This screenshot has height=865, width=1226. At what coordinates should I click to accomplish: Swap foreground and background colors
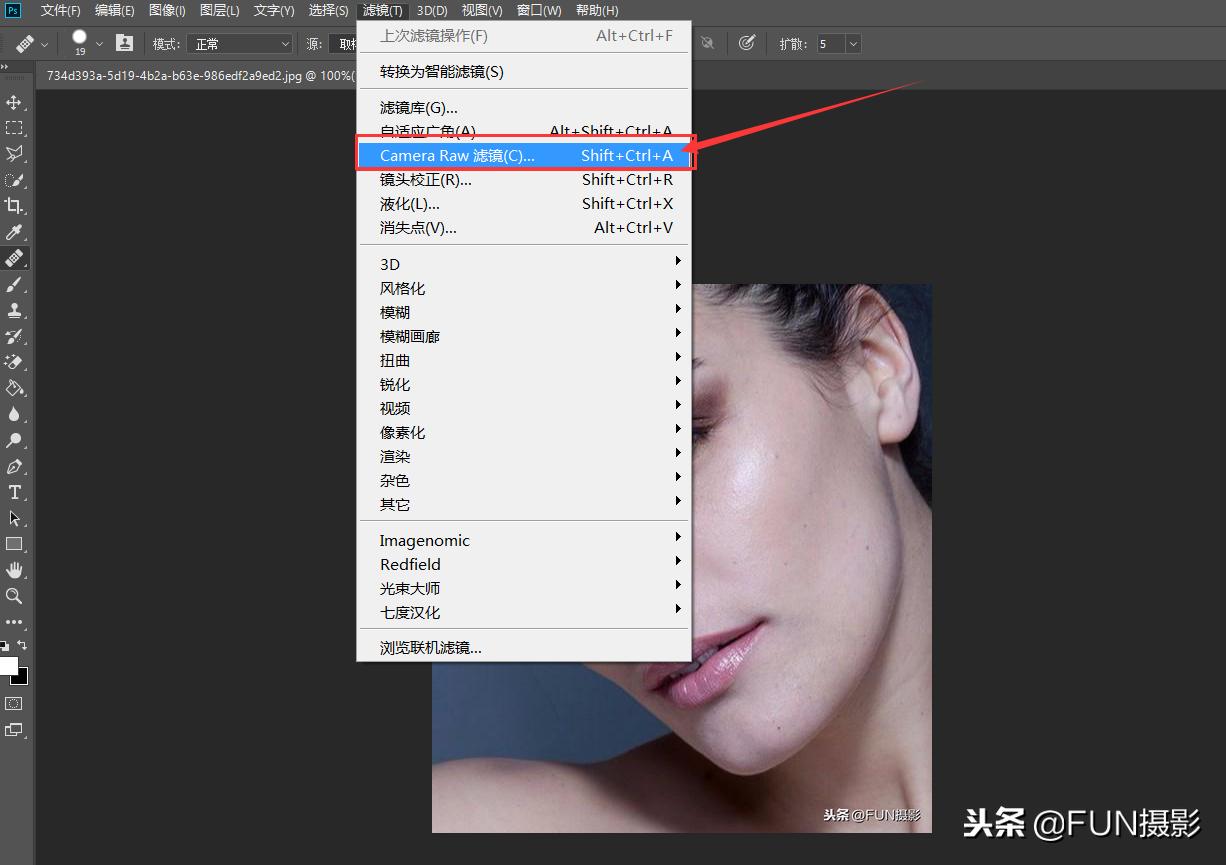[x=23, y=646]
